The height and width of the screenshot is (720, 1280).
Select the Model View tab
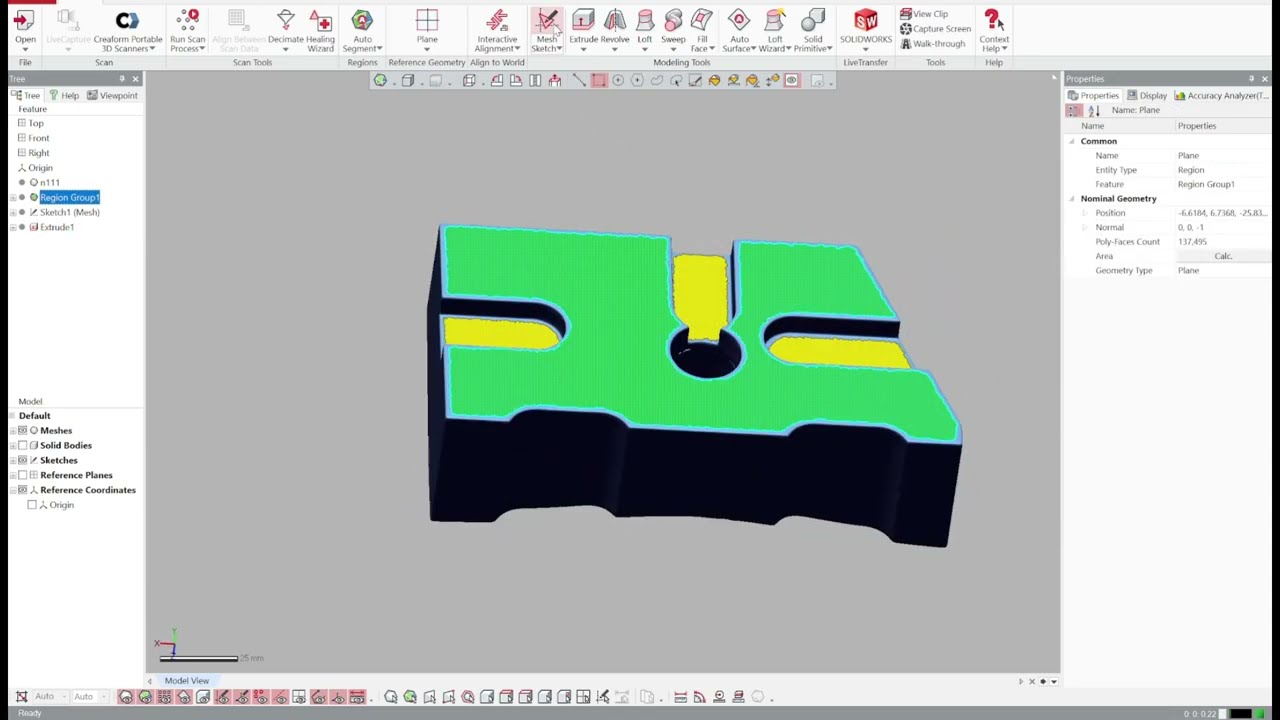(x=187, y=681)
